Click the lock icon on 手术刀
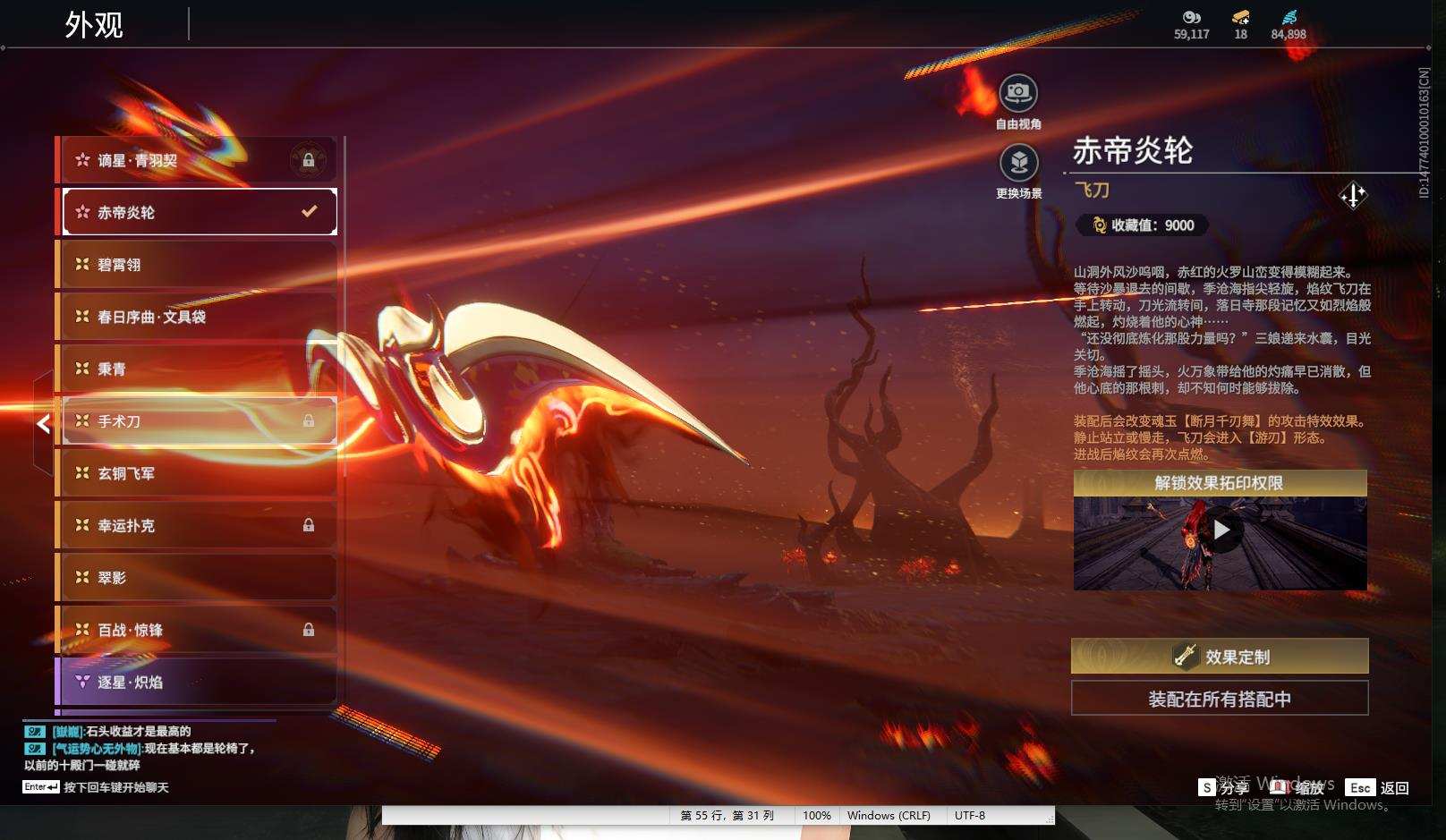 [x=308, y=420]
